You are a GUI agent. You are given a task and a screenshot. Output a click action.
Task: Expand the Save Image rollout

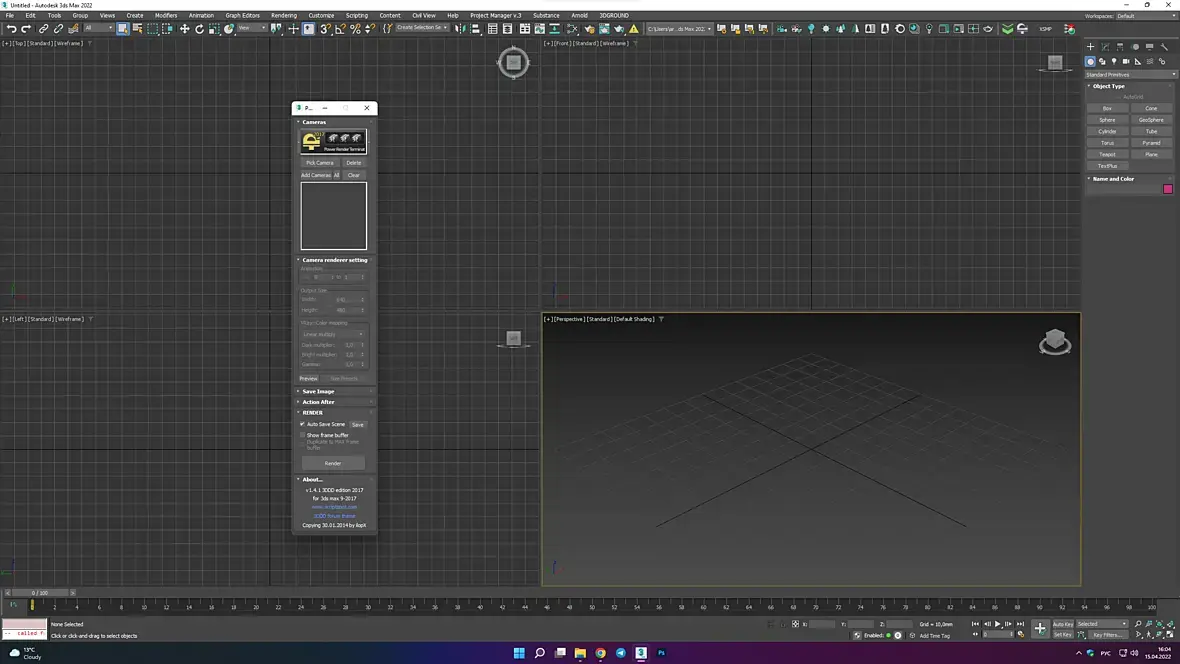pyautogui.click(x=318, y=391)
